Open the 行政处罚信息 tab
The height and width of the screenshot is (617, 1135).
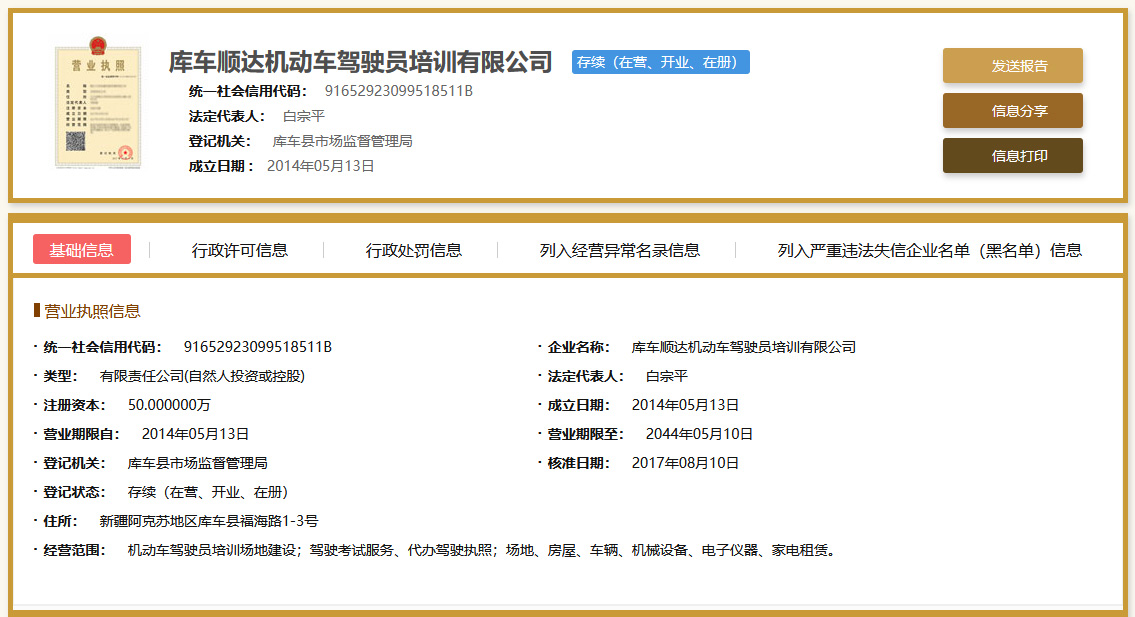tap(413, 251)
